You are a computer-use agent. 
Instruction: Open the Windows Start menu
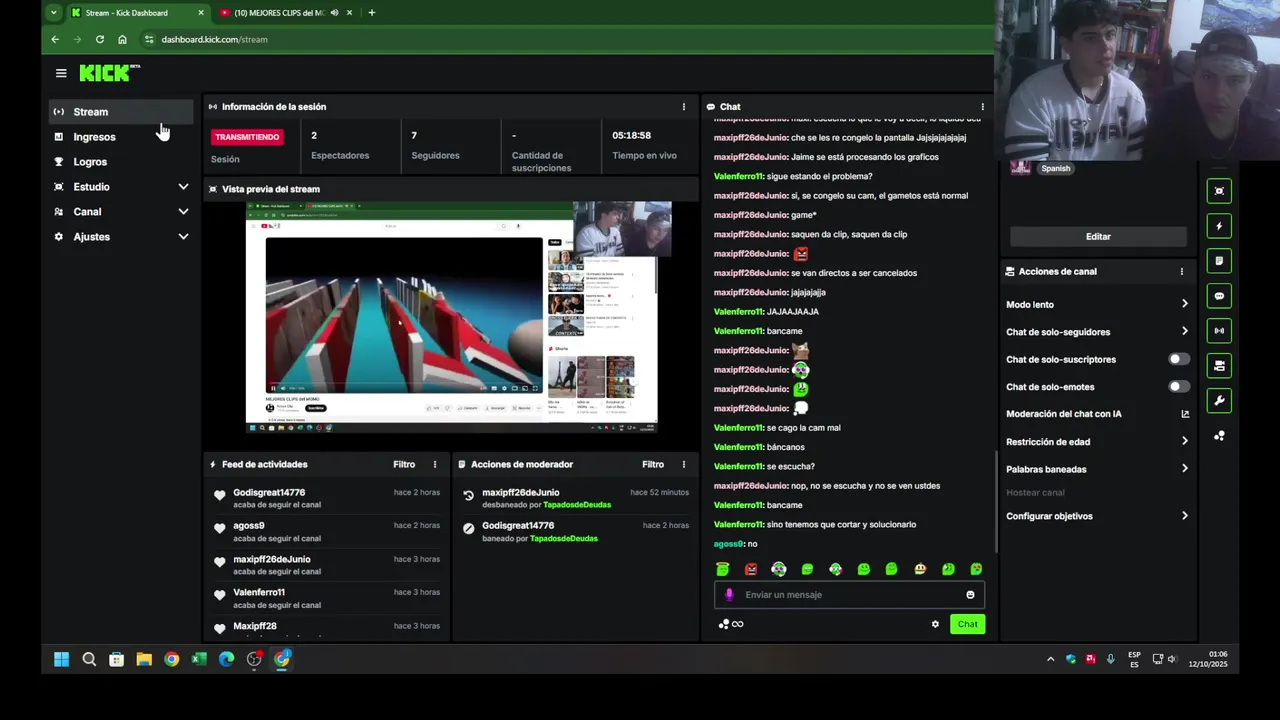61,659
